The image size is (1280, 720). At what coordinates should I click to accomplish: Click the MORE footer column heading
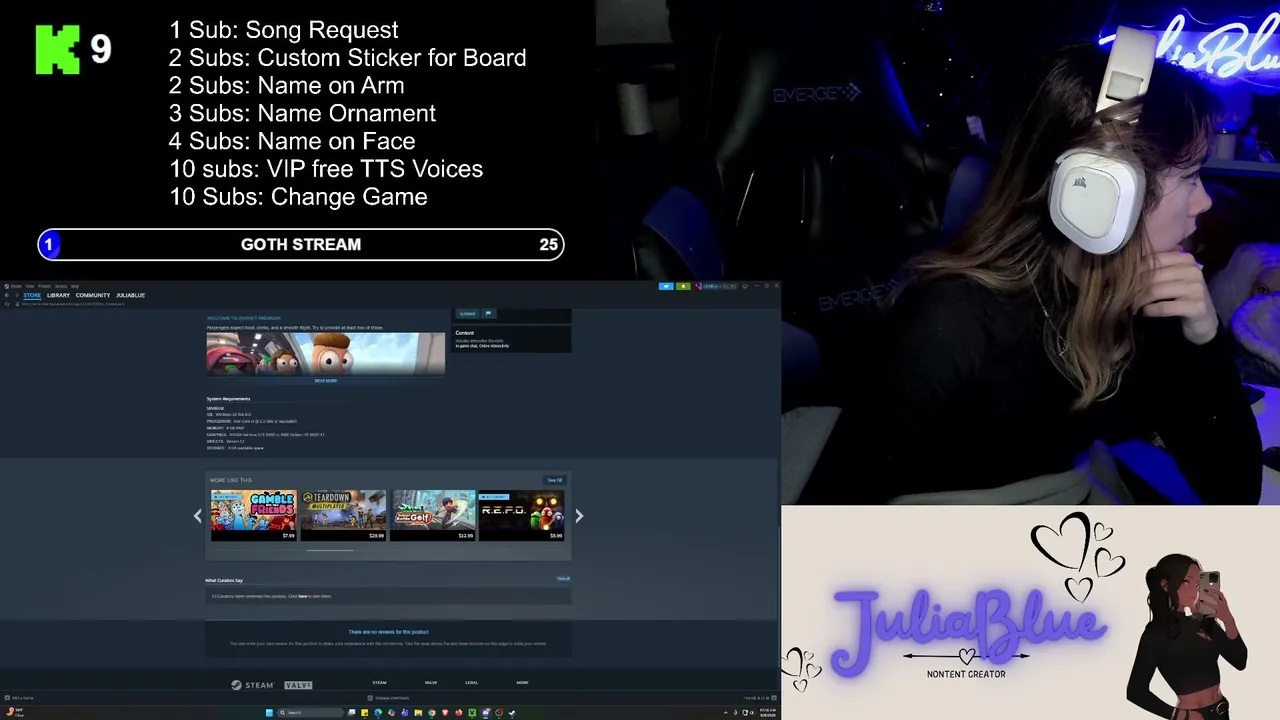[522, 683]
